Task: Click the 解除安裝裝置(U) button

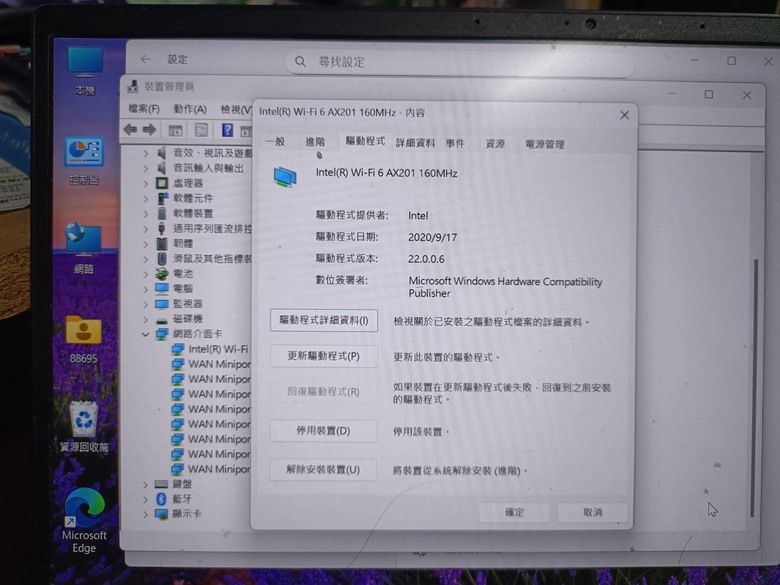Action: pyautogui.click(x=323, y=470)
